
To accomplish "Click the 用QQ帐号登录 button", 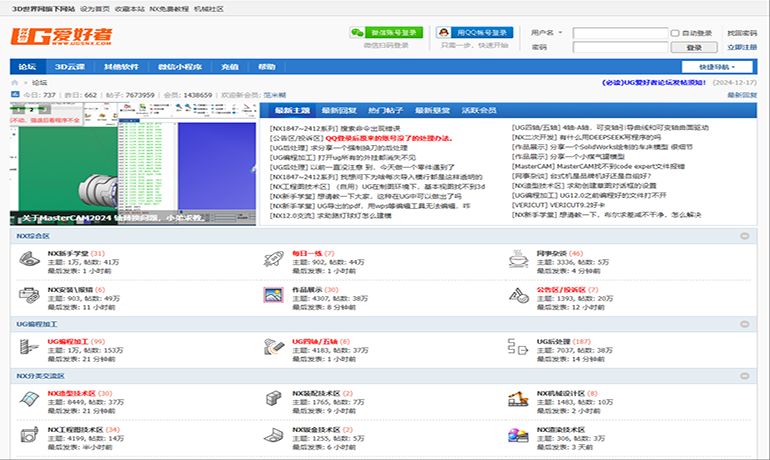I will [x=475, y=32].
